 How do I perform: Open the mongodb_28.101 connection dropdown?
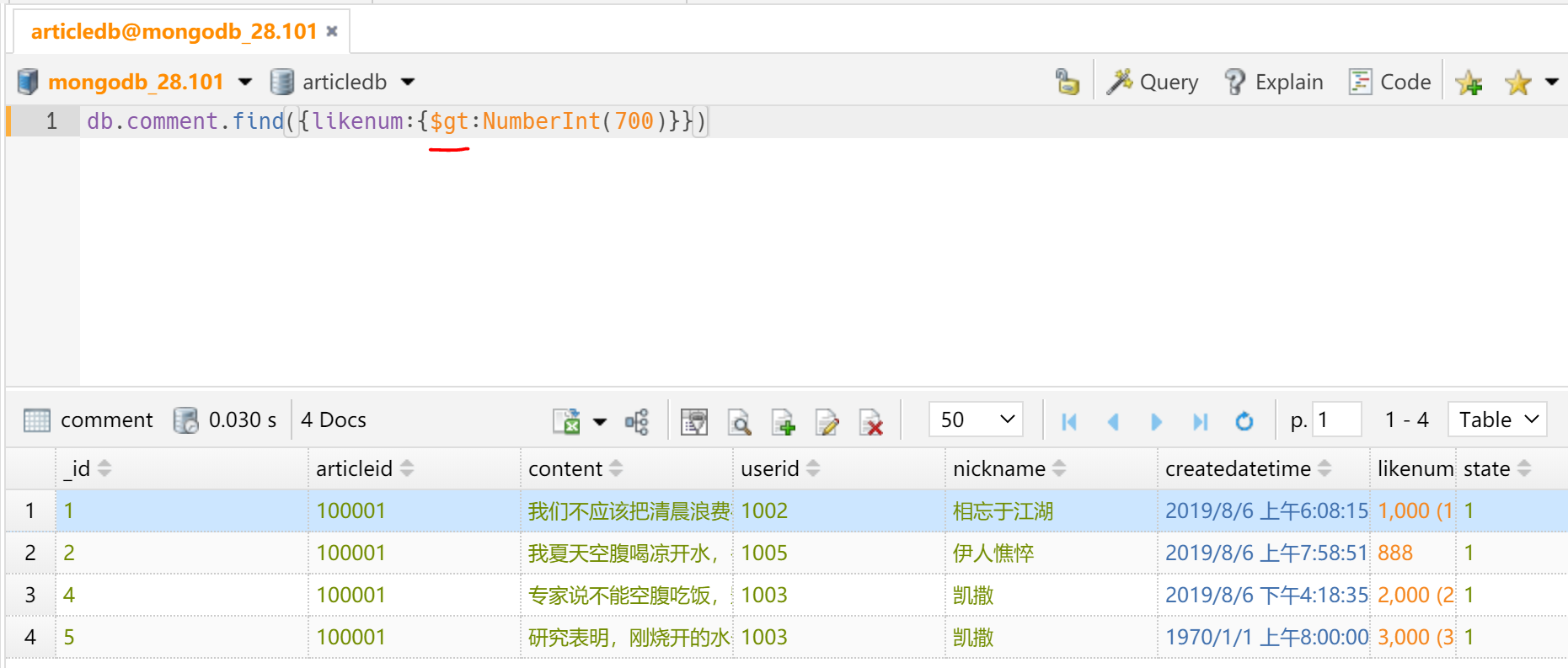pyautogui.click(x=245, y=82)
